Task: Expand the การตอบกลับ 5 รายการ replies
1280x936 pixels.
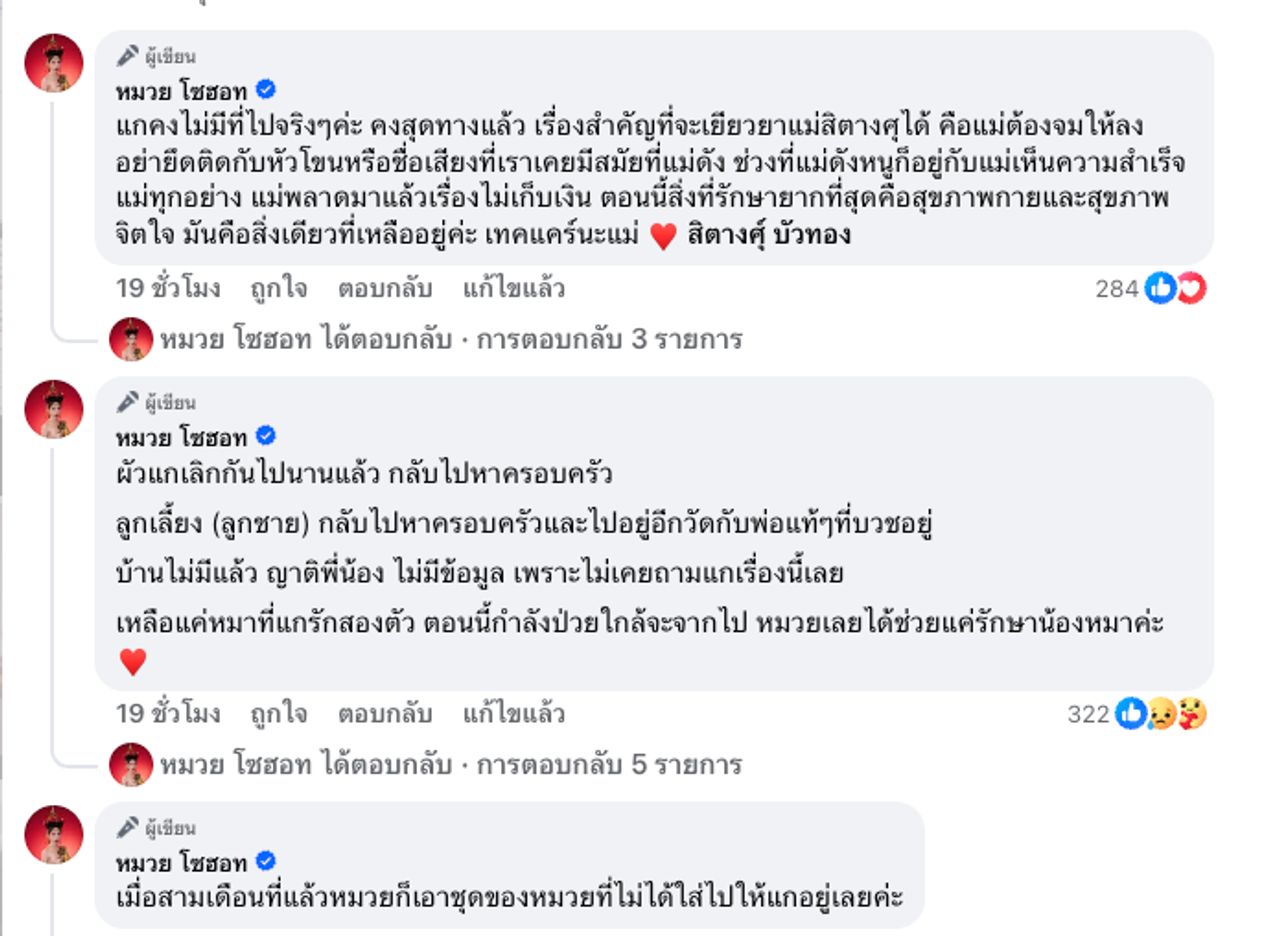Action: [609, 765]
